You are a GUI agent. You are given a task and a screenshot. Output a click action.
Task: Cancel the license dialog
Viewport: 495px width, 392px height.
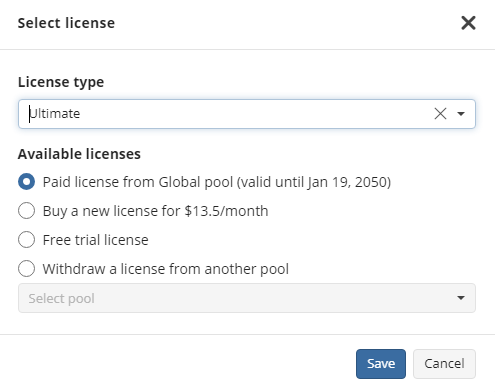coord(444,364)
